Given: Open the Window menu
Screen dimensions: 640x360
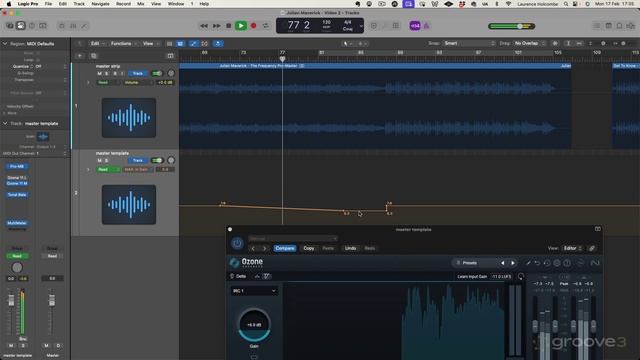Looking at the screenshot, I should (176, 4).
